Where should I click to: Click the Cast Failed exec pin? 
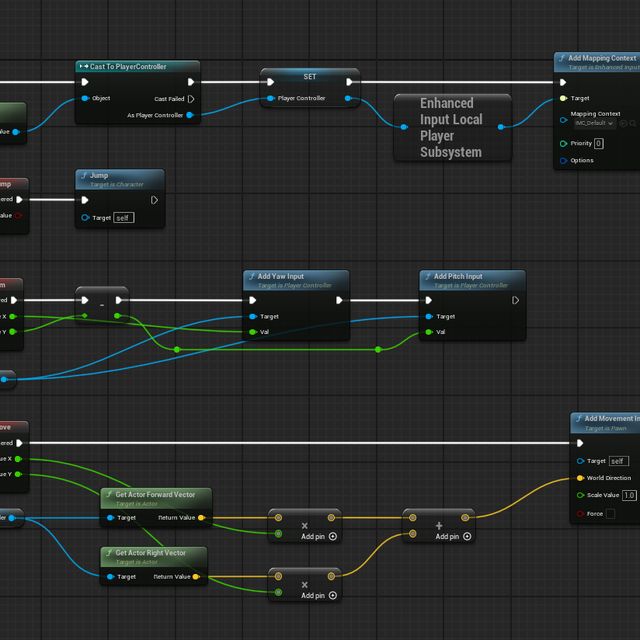point(191,99)
